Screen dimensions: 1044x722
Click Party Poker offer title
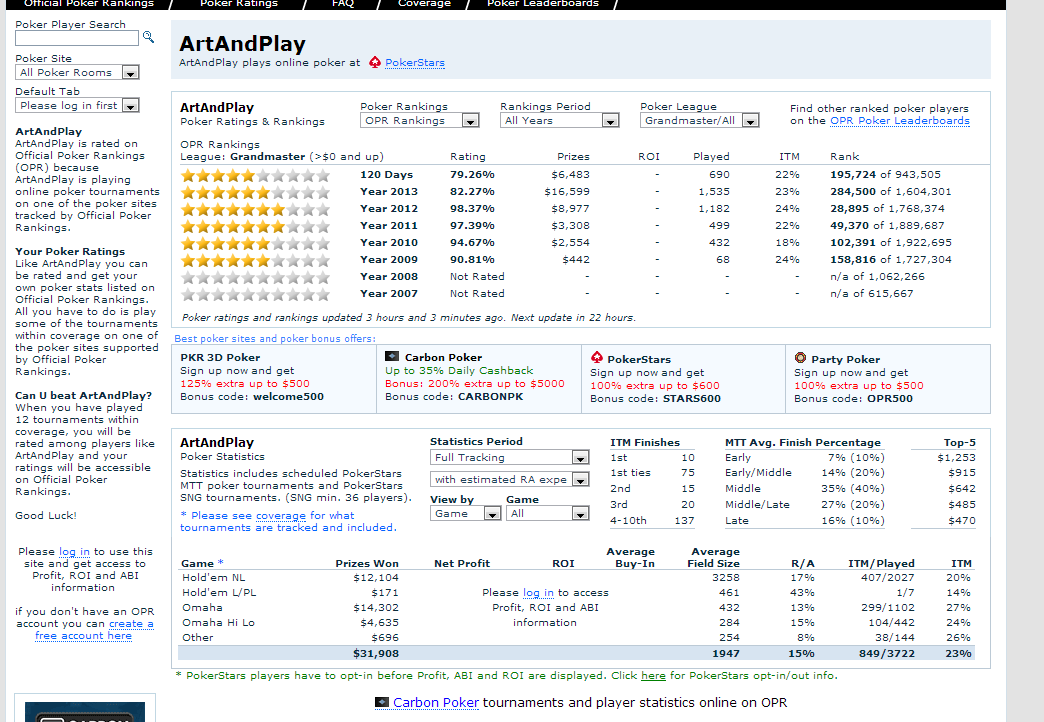tap(845, 359)
